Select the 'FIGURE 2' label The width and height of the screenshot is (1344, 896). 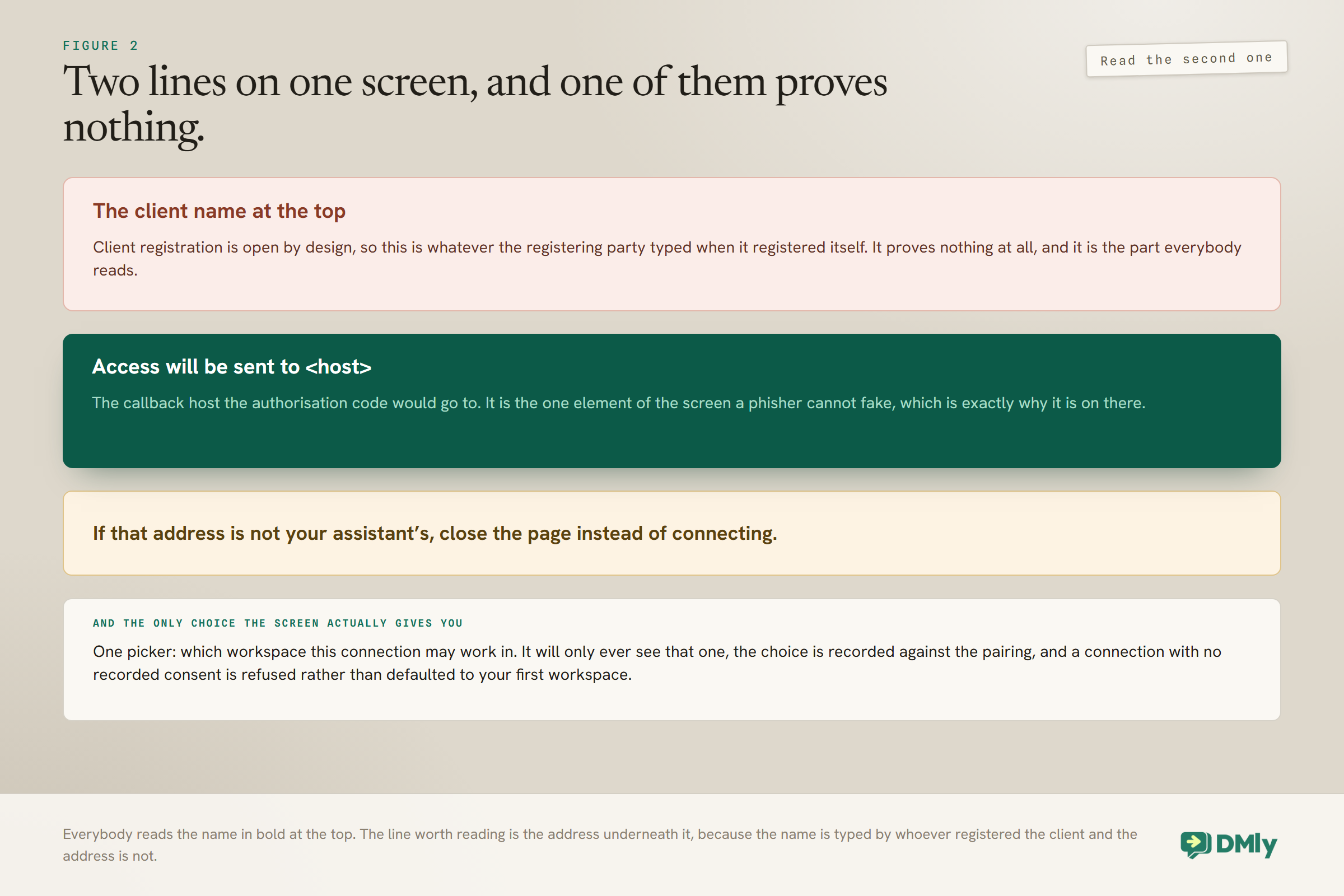[x=101, y=46]
